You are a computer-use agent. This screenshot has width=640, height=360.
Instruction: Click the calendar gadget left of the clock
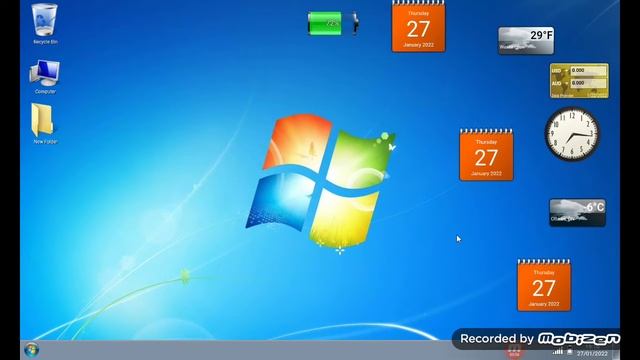[486, 155]
